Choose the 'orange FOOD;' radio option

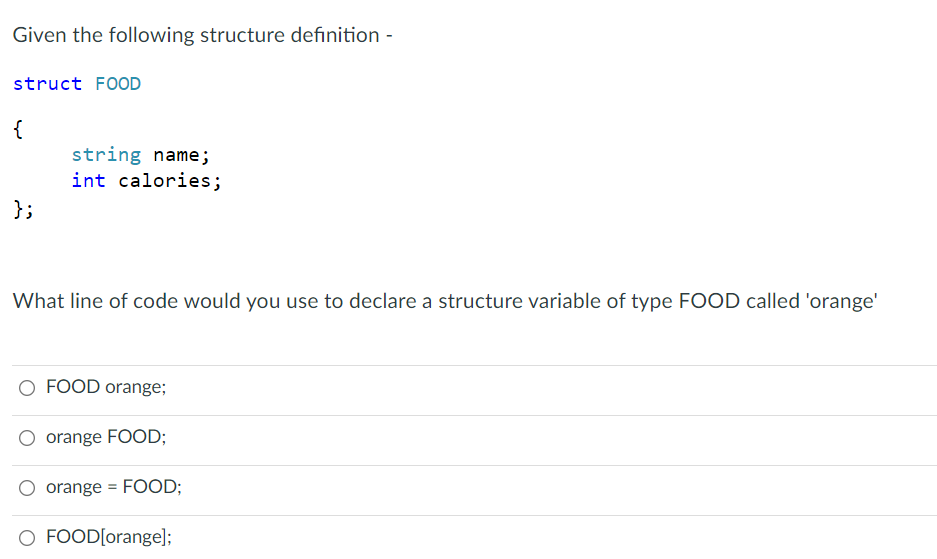pos(27,438)
